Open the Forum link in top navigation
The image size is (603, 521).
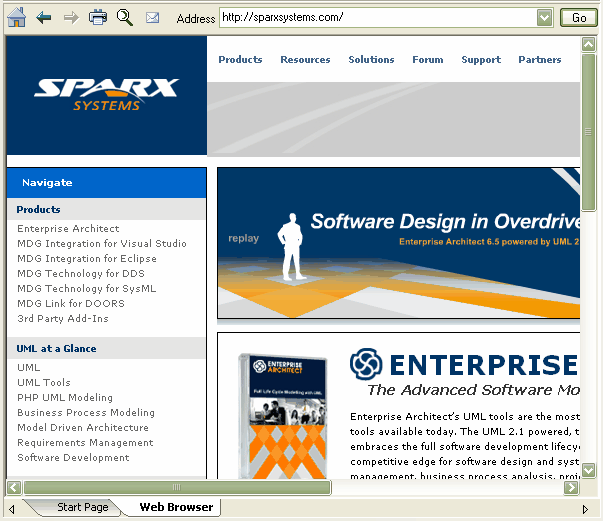[x=428, y=60]
